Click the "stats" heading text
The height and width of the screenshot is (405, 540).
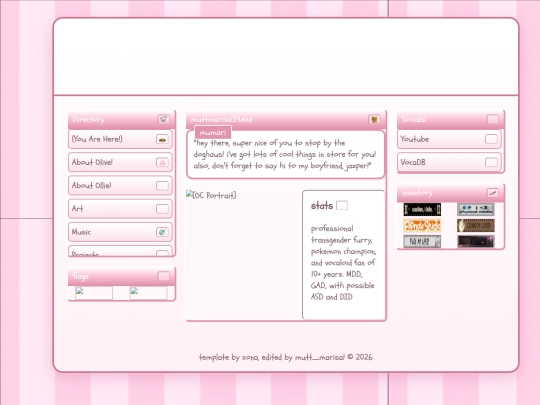(322, 206)
